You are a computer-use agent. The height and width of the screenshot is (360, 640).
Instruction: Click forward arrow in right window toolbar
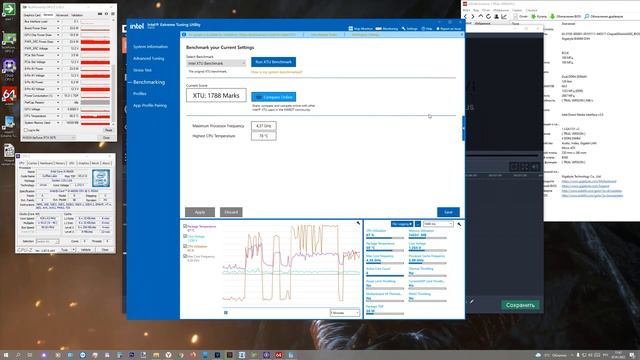coord(473,16)
